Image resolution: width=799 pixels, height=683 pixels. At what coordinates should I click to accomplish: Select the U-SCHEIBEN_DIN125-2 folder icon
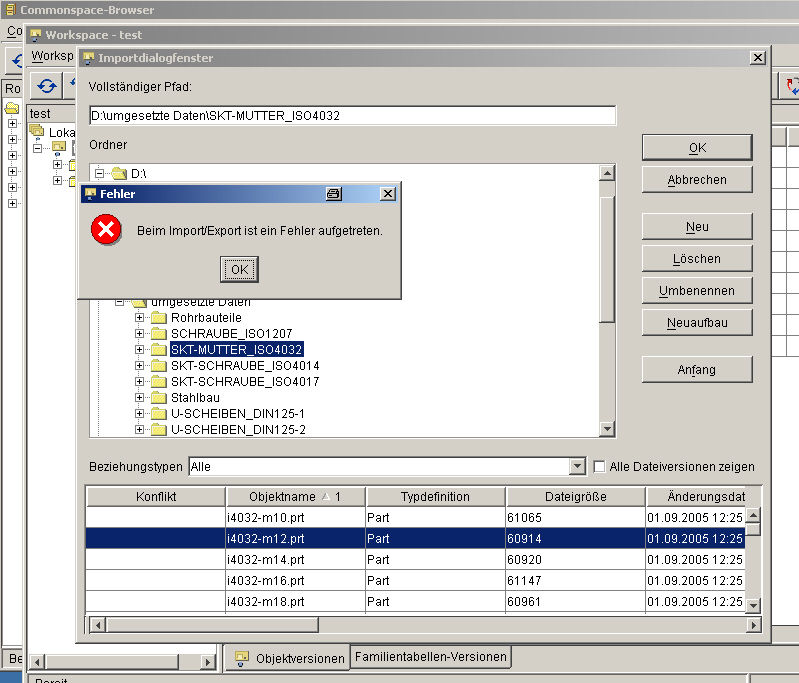coord(159,430)
